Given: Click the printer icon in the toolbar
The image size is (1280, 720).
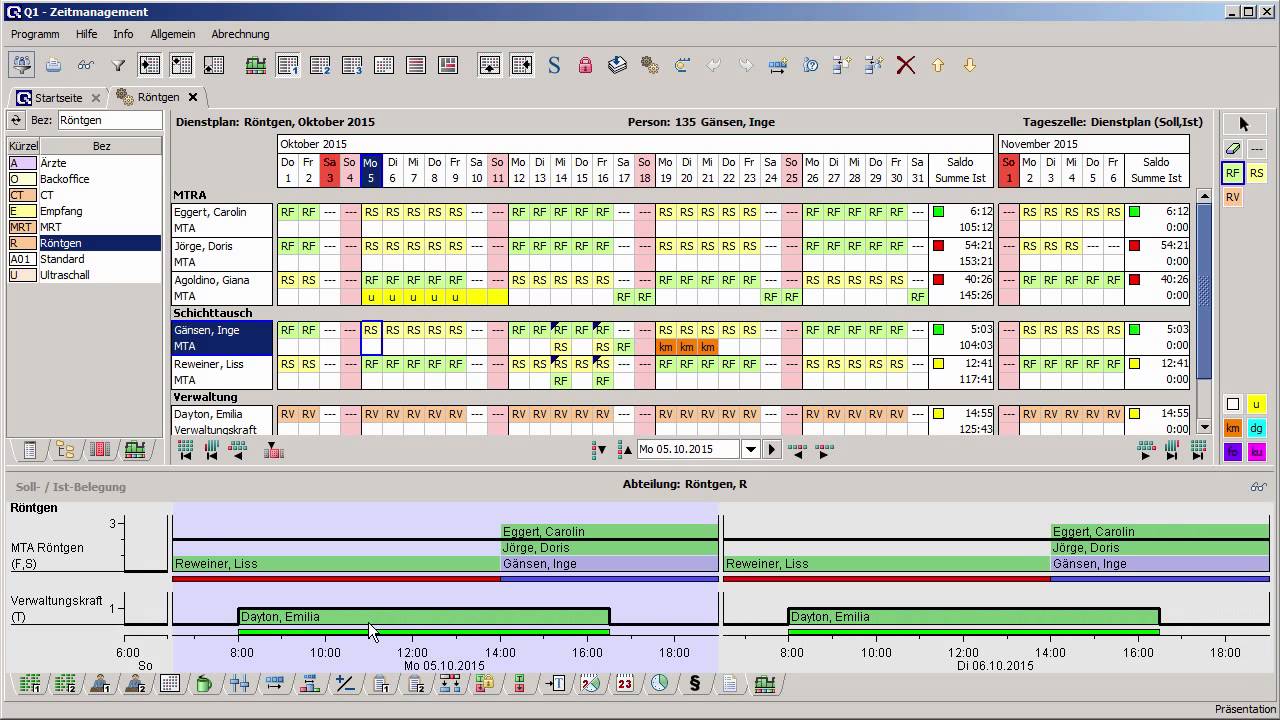Looking at the screenshot, I should tap(54, 65).
